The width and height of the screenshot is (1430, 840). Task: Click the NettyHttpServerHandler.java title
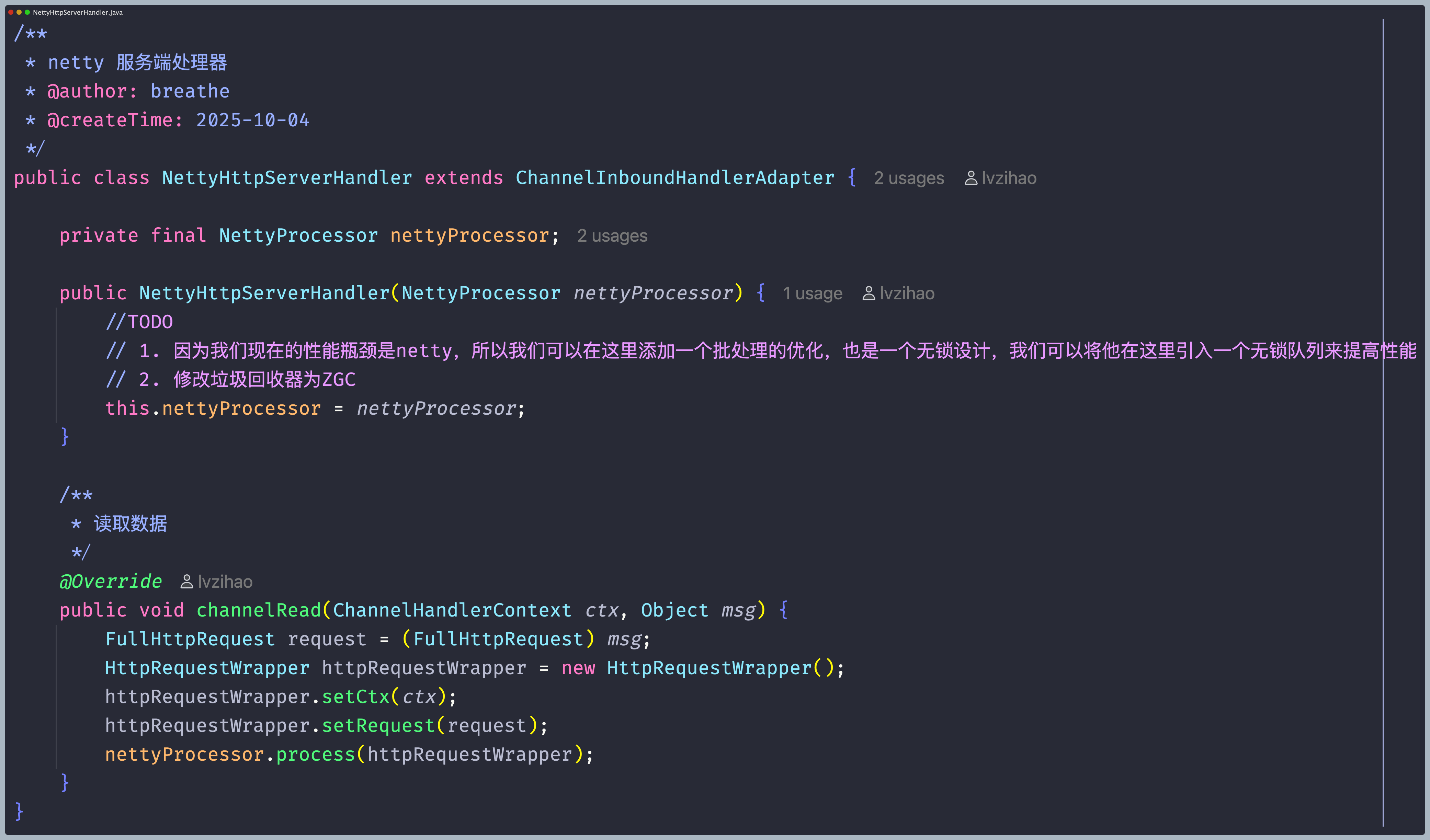(78, 12)
